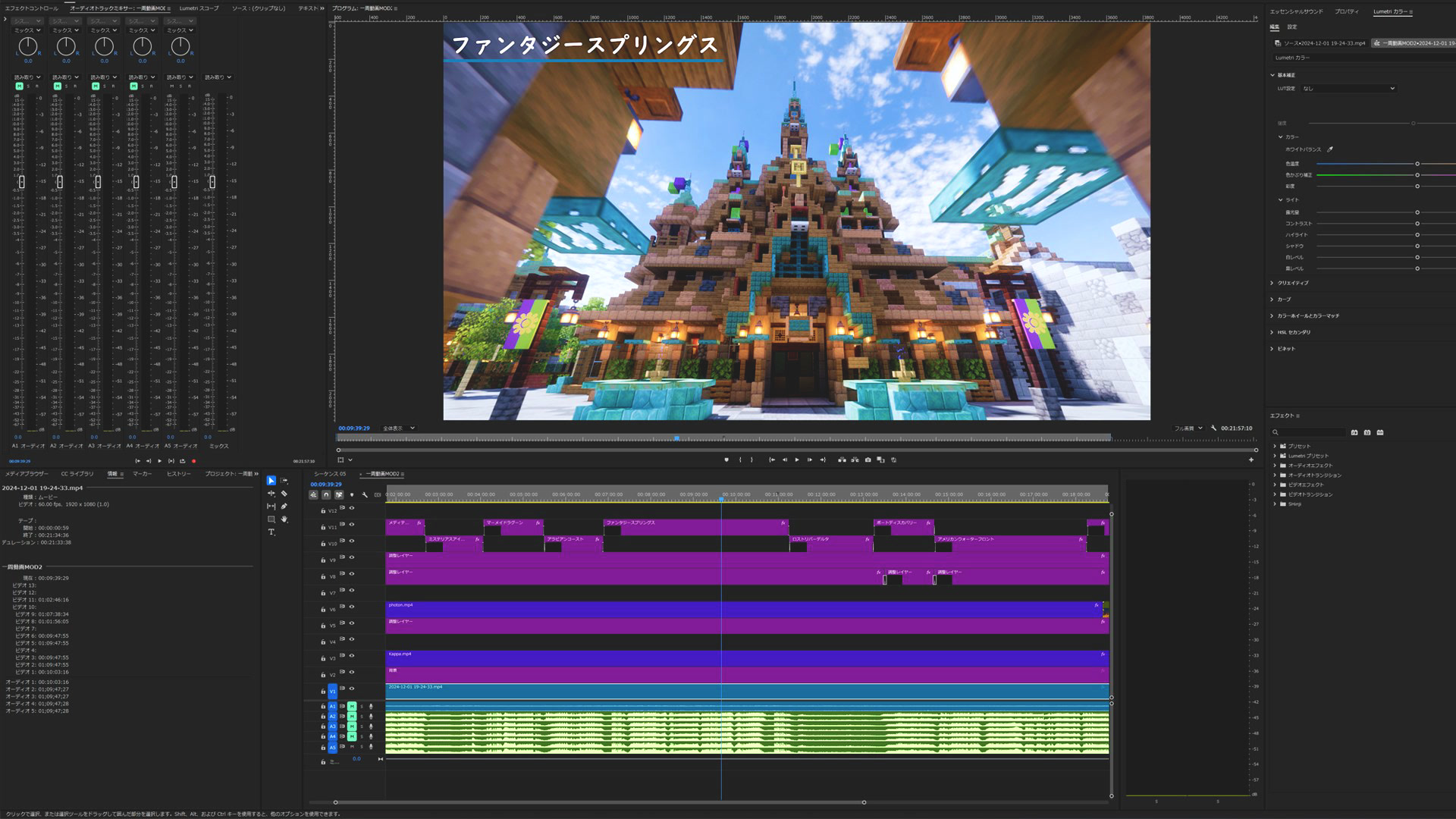Solo audio track A3 in timeline
The width and height of the screenshot is (1456, 819).
362,726
